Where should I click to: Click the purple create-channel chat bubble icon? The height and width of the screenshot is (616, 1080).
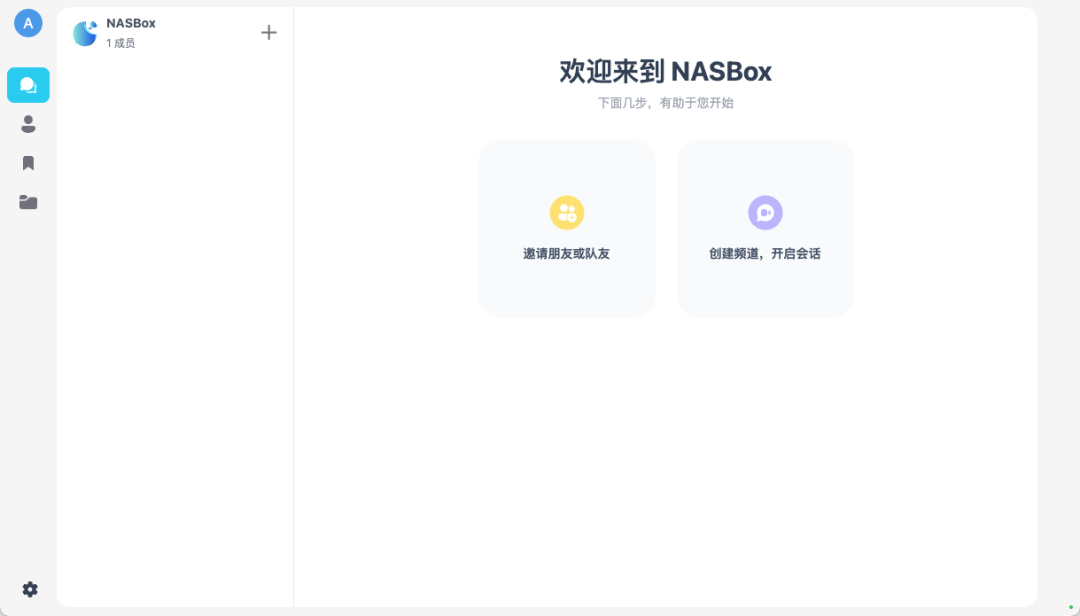coord(765,212)
